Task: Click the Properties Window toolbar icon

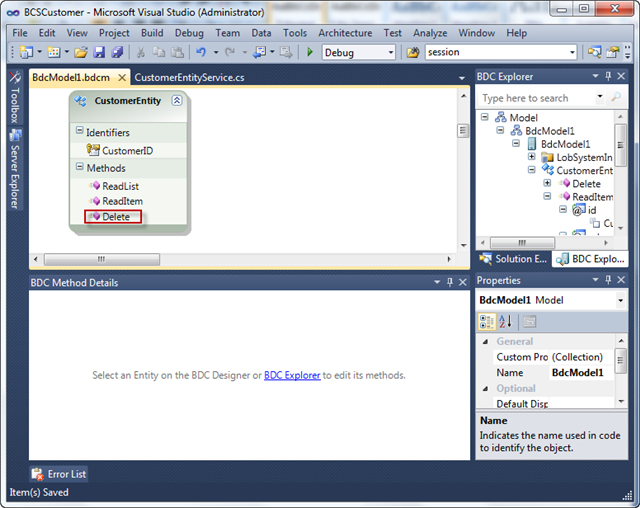Action: (613, 52)
